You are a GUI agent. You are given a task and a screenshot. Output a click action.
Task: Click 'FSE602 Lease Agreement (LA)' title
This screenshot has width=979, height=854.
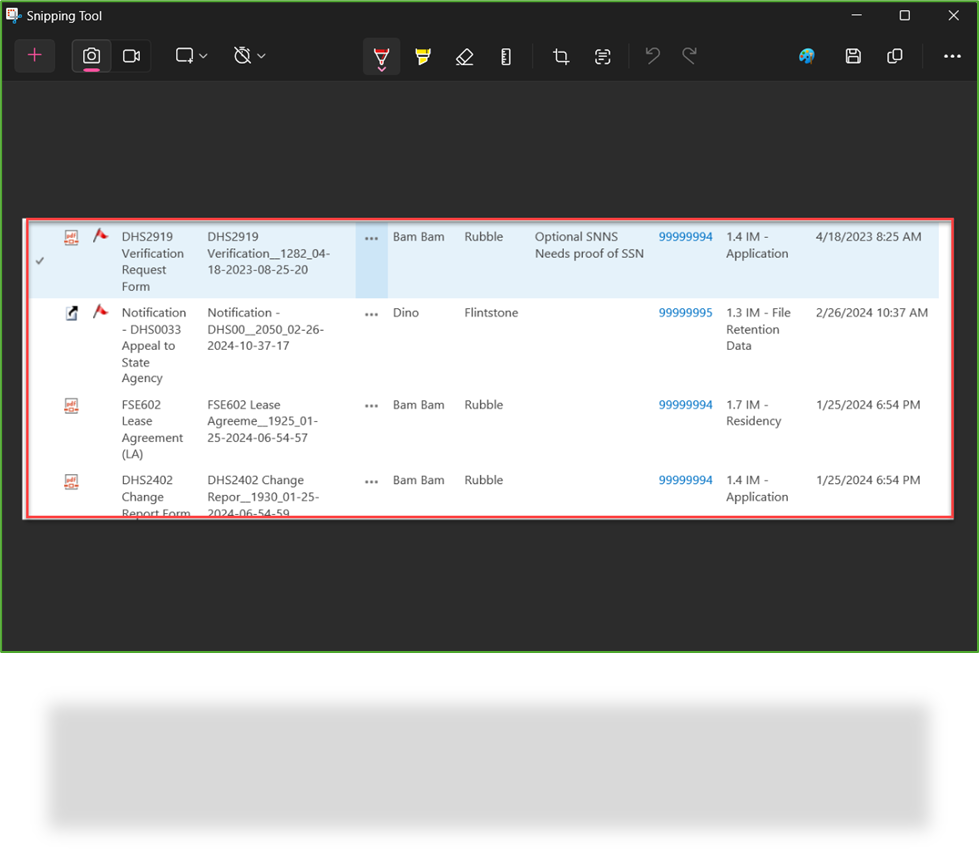pyautogui.click(x=152, y=429)
